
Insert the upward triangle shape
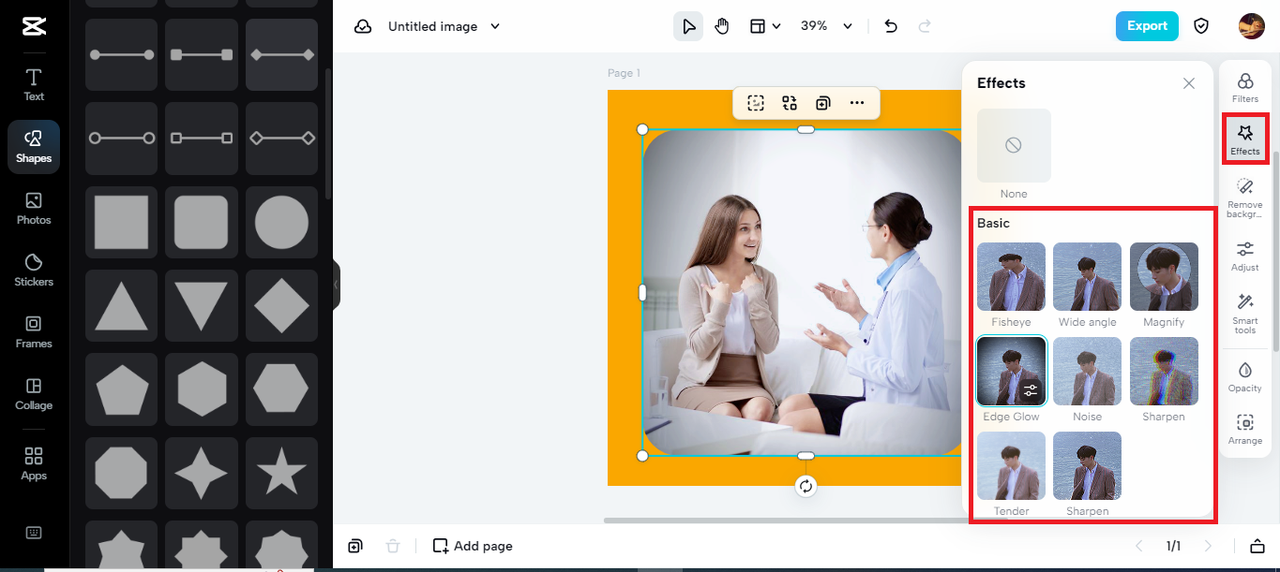(x=121, y=306)
